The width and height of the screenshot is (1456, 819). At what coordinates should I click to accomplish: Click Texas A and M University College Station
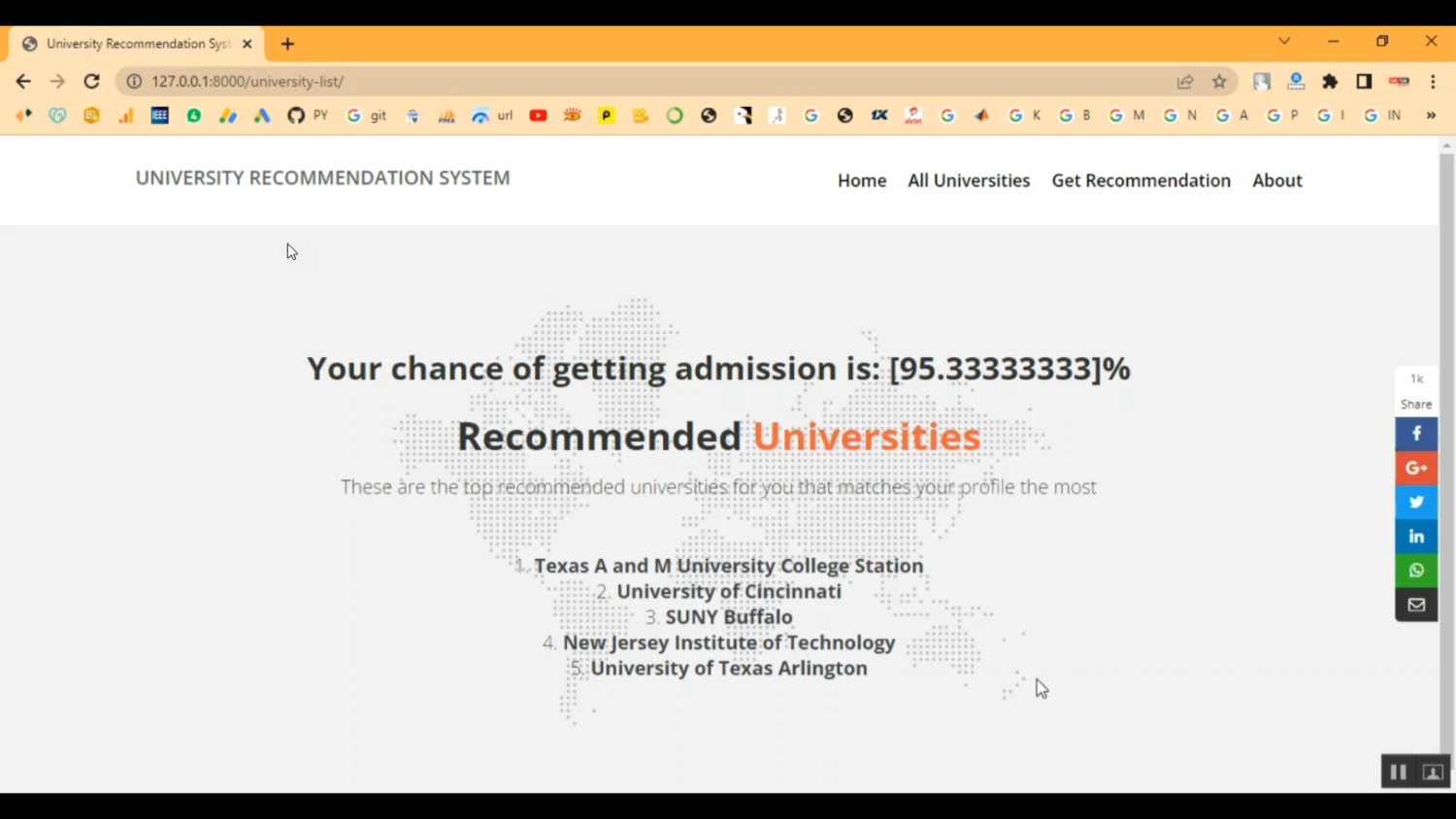[729, 566]
